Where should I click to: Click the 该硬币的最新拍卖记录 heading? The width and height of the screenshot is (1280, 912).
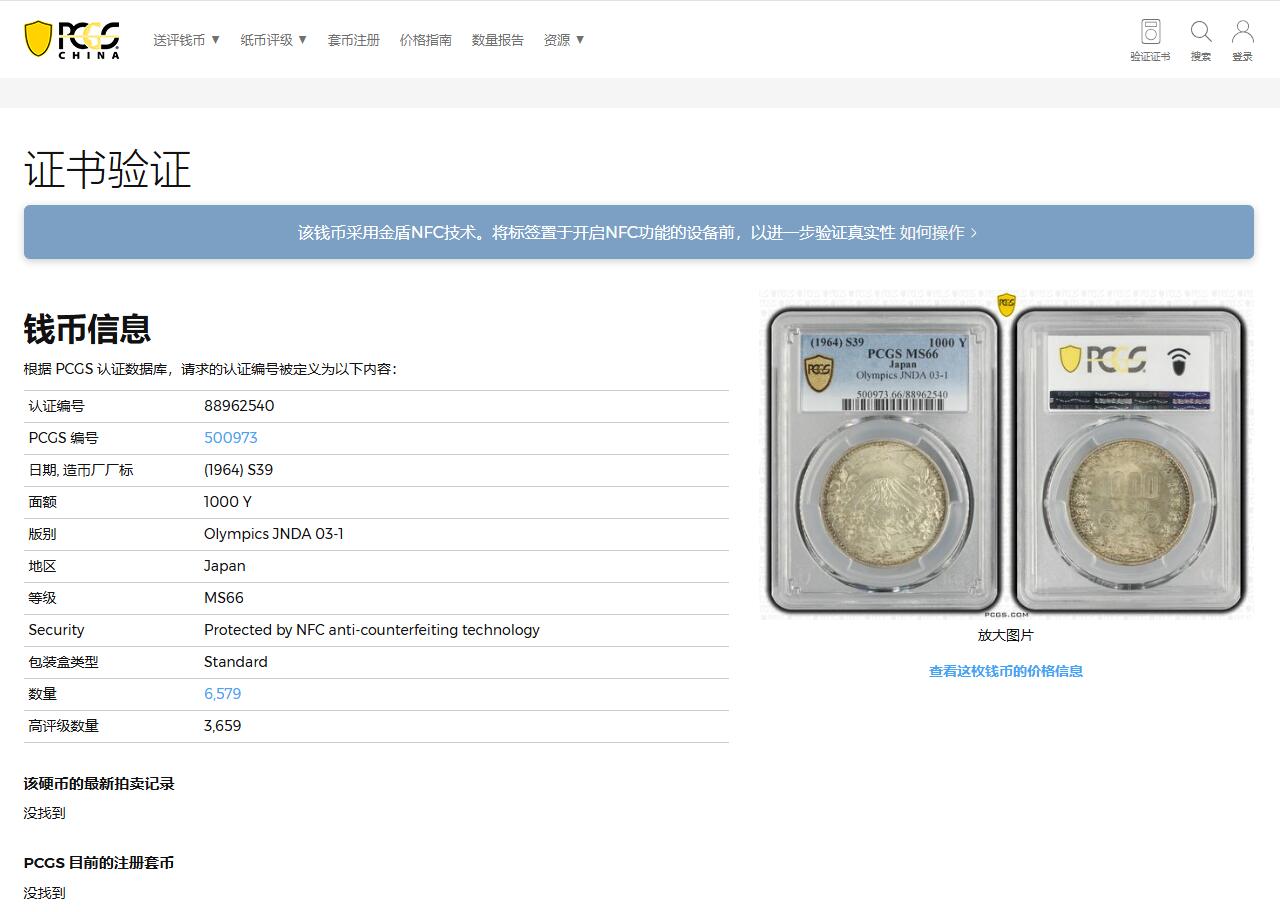99,784
